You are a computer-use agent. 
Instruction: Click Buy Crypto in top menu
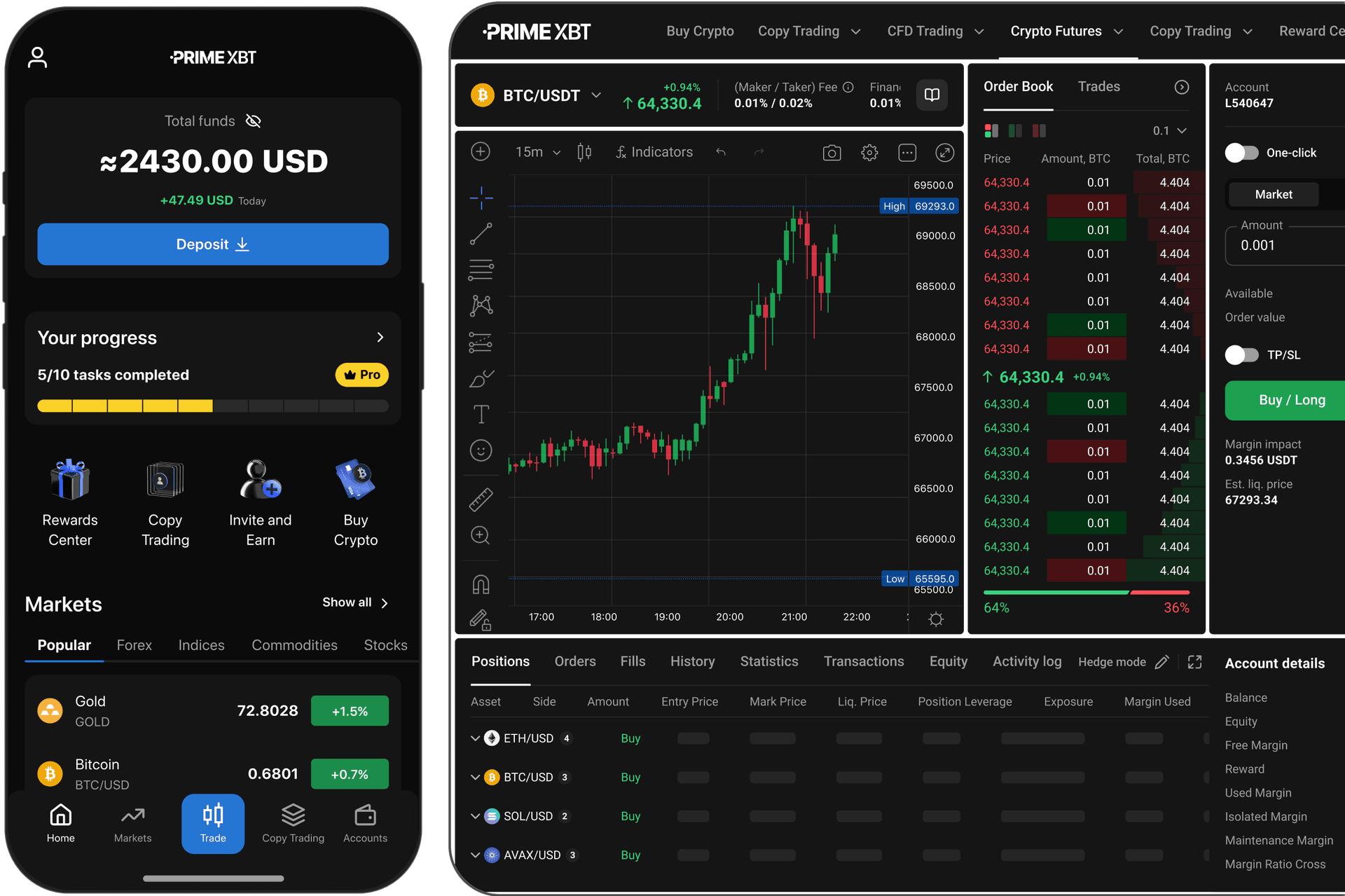pyautogui.click(x=700, y=31)
